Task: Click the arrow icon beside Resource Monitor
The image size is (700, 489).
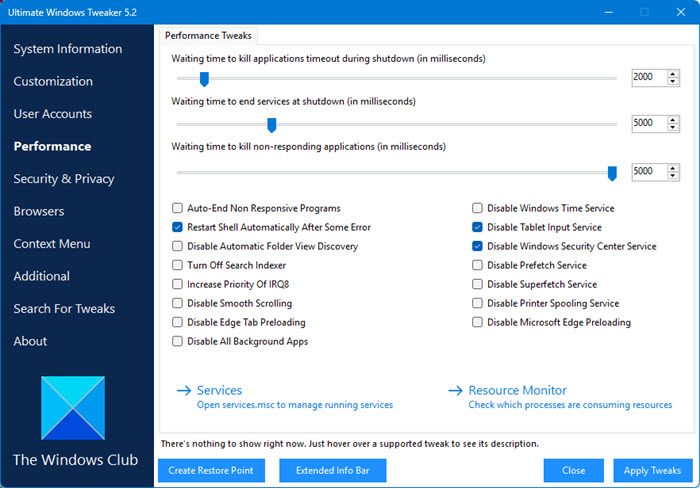Action: [x=455, y=391]
